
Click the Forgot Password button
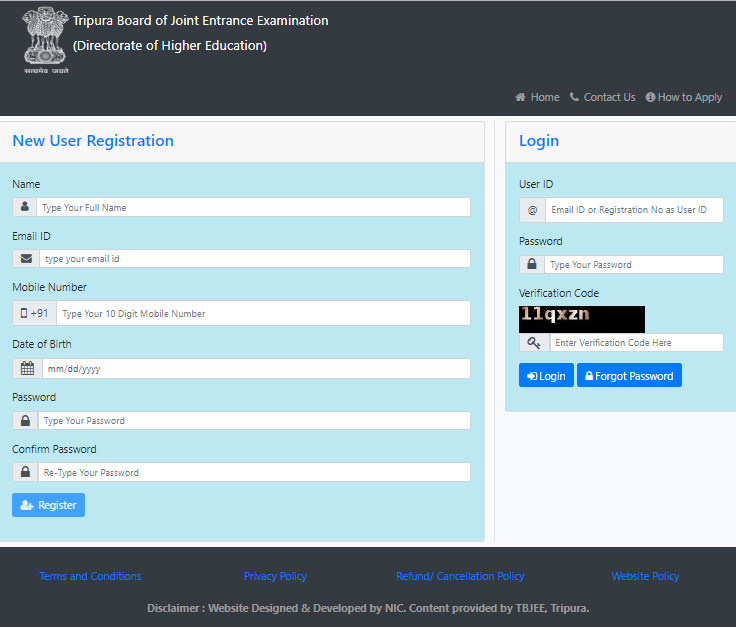tap(629, 376)
